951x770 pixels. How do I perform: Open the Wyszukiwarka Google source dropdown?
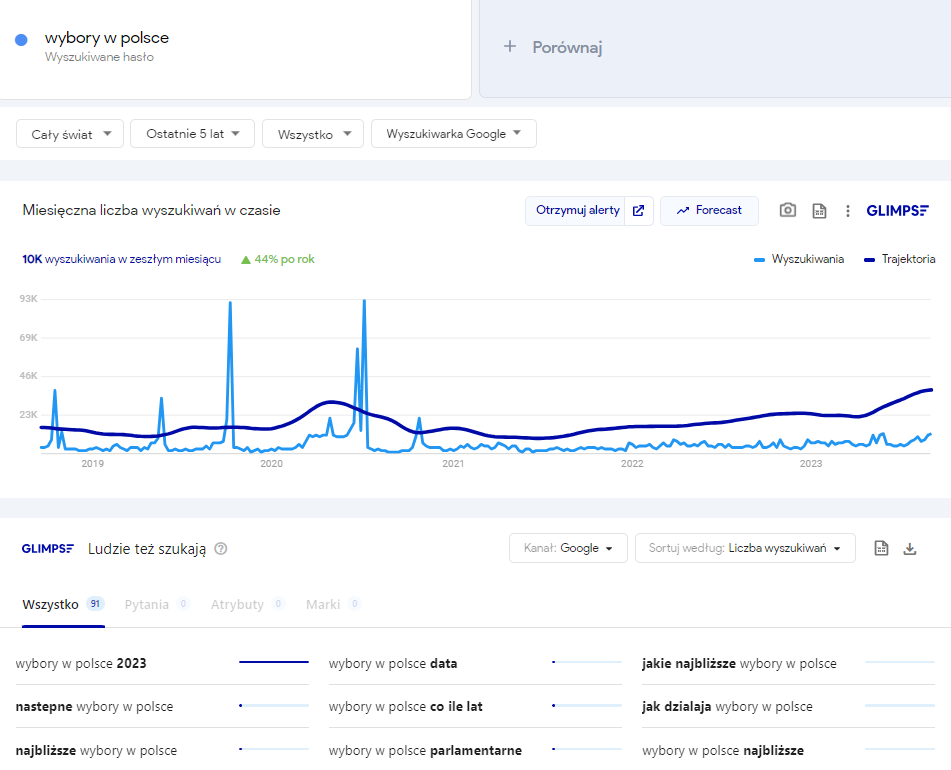pos(454,133)
